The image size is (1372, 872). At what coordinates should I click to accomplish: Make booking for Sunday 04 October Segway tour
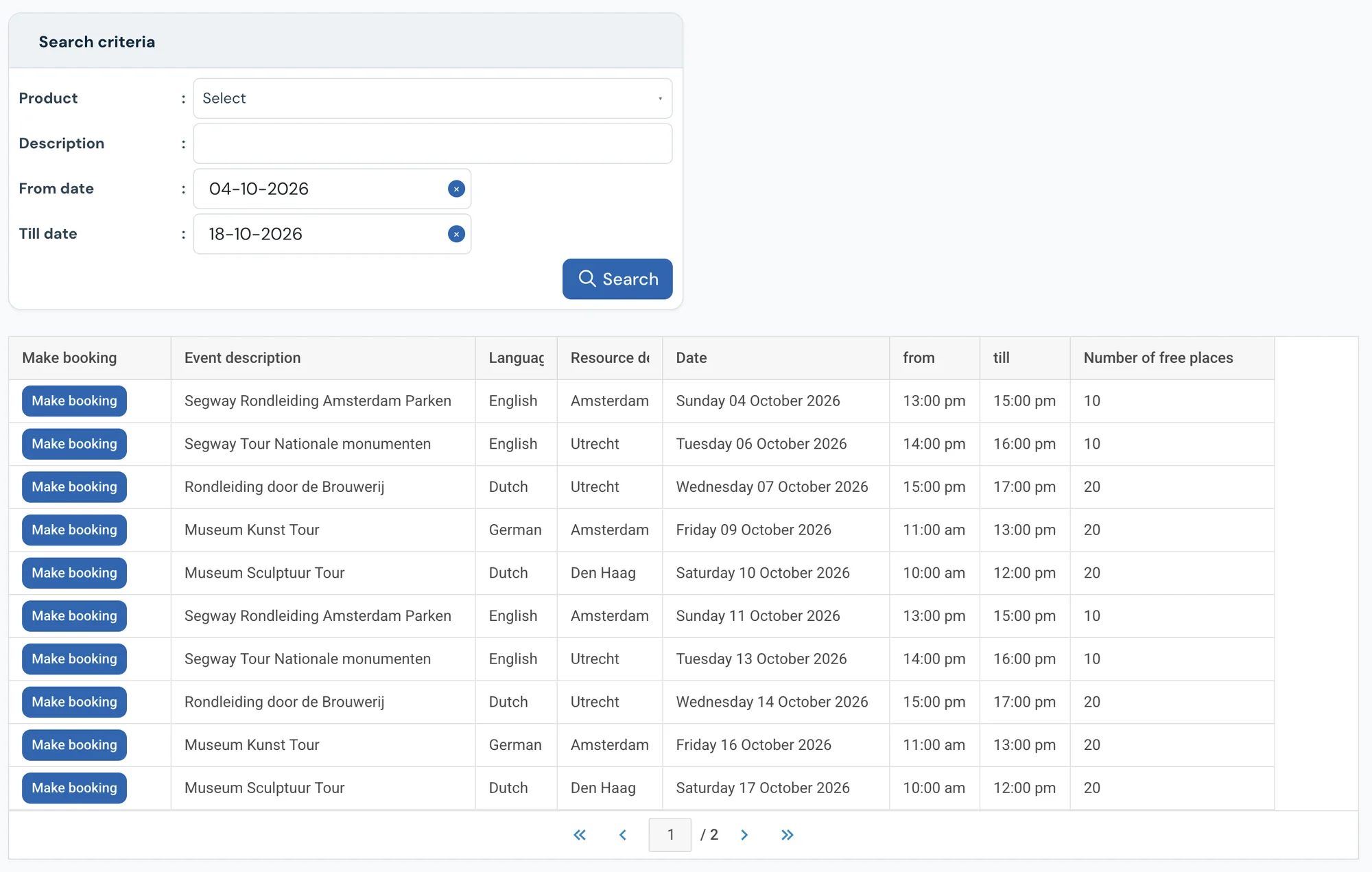click(74, 401)
